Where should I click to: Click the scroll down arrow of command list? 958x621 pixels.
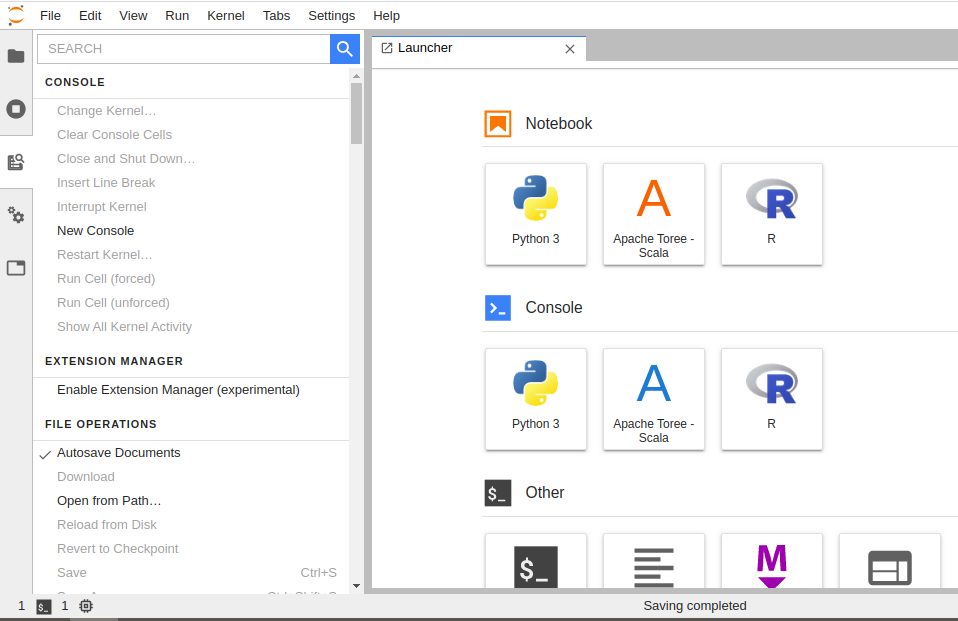point(356,586)
